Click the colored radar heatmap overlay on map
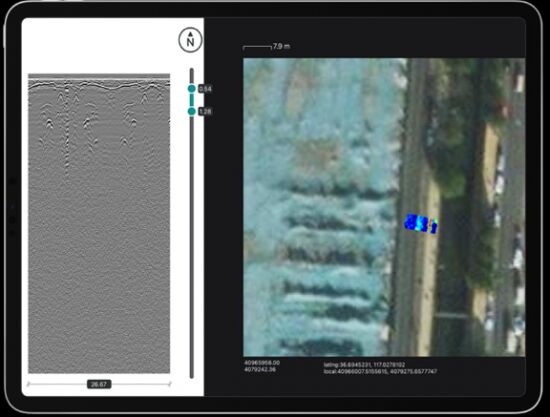Viewport: 550px width, 417px height. [x=421, y=223]
